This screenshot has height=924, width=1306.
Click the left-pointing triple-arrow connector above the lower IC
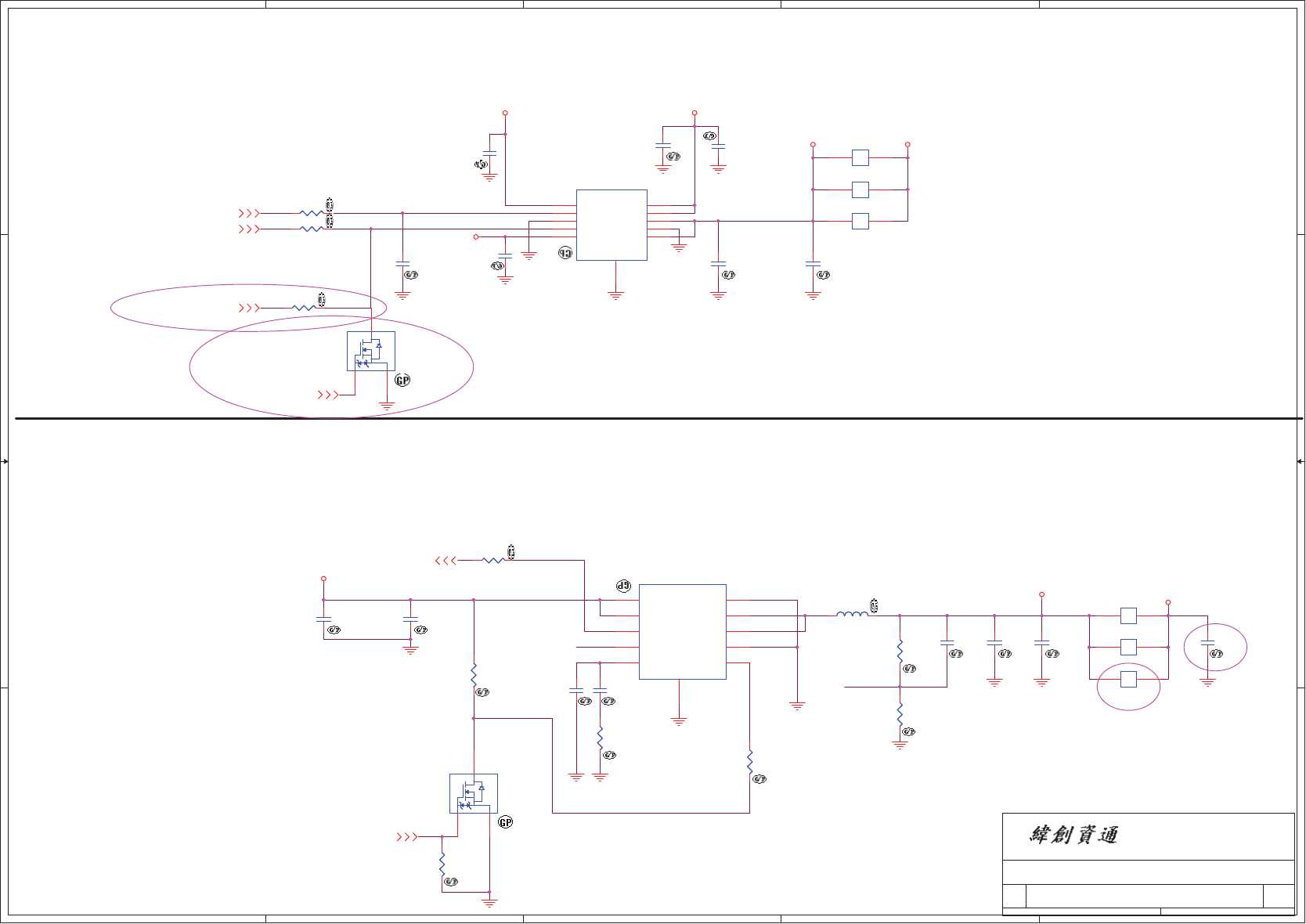(x=446, y=561)
